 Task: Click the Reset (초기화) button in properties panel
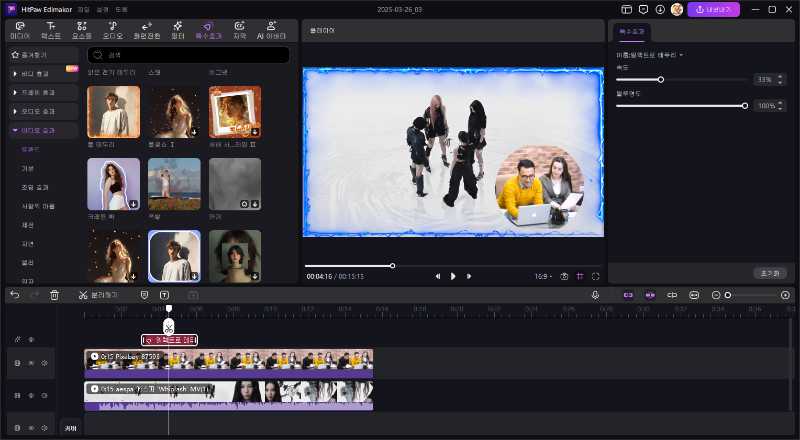tap(770, 273)
